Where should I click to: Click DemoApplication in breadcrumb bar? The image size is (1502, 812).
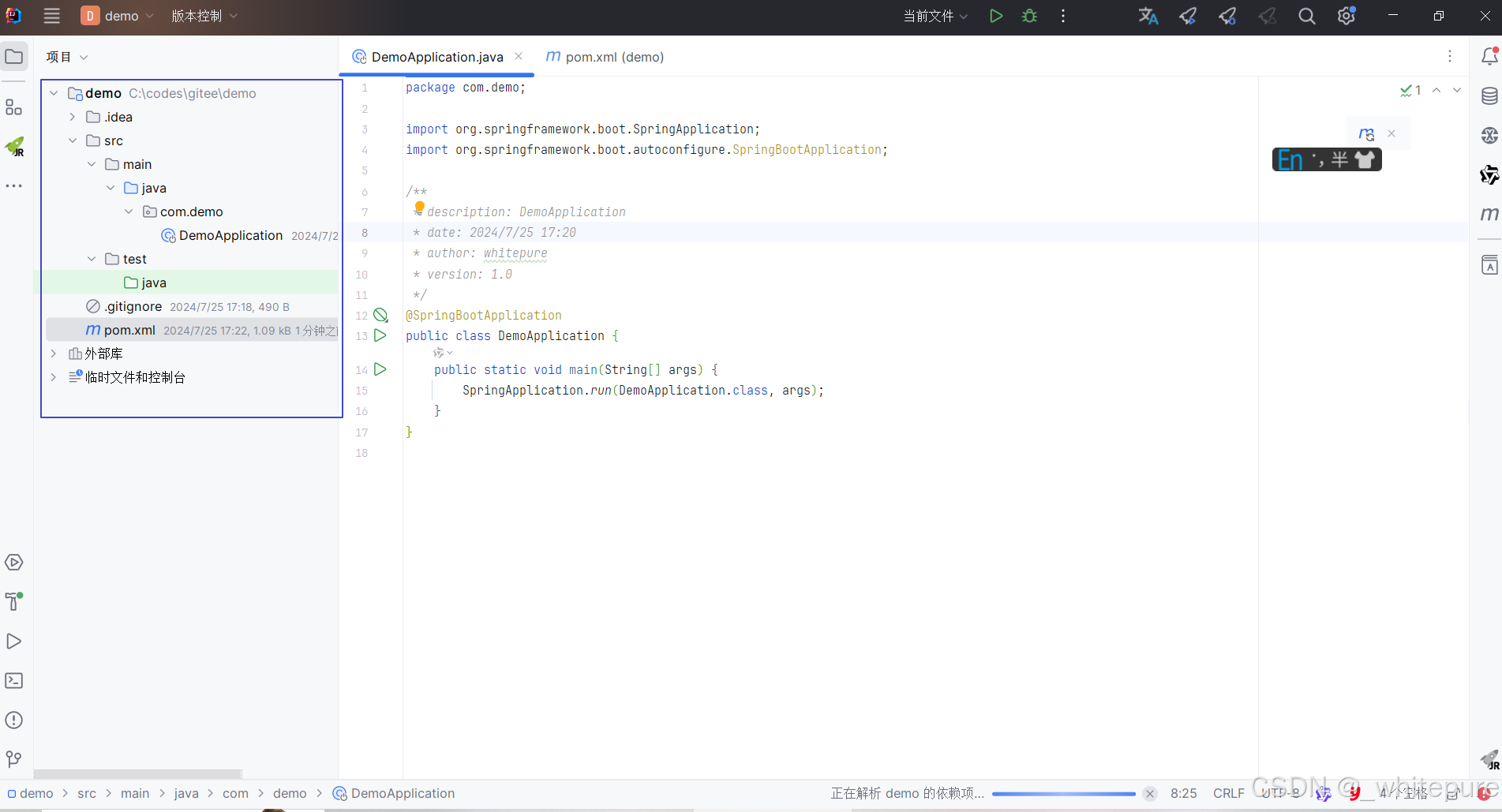[394, 793]
